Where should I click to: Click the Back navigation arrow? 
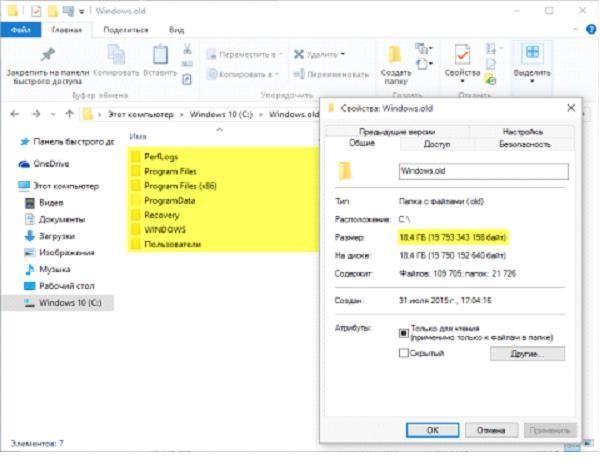15,114
